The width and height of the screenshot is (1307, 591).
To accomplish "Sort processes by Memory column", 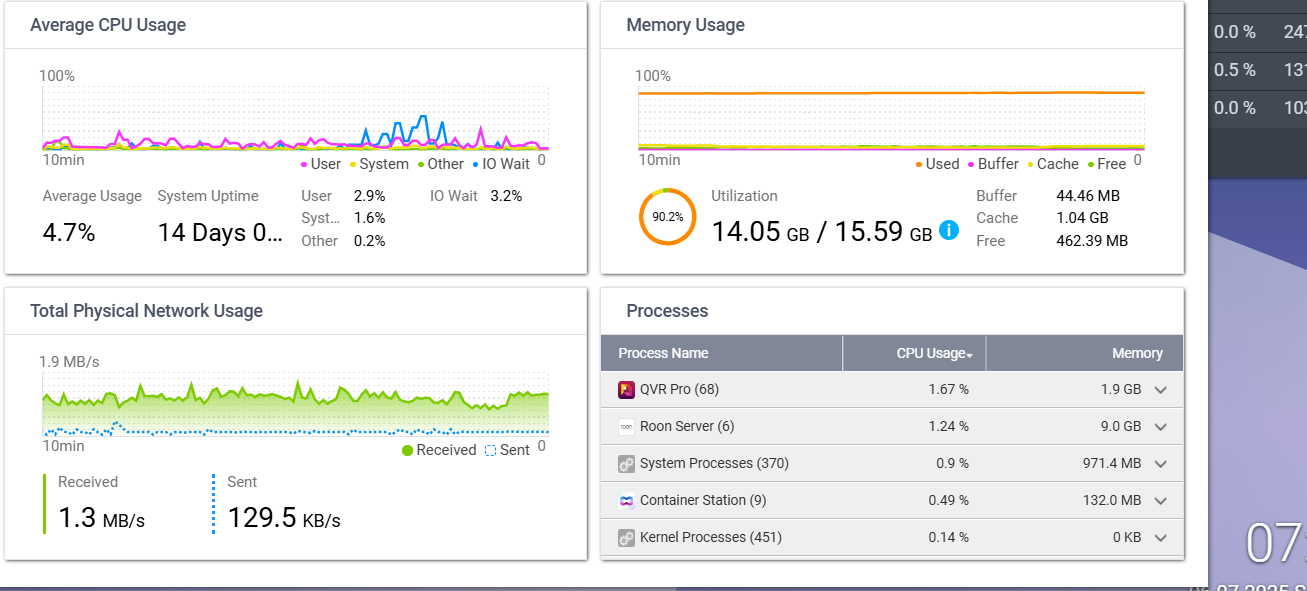I will pyautogui.click(x=1085, y=353).
